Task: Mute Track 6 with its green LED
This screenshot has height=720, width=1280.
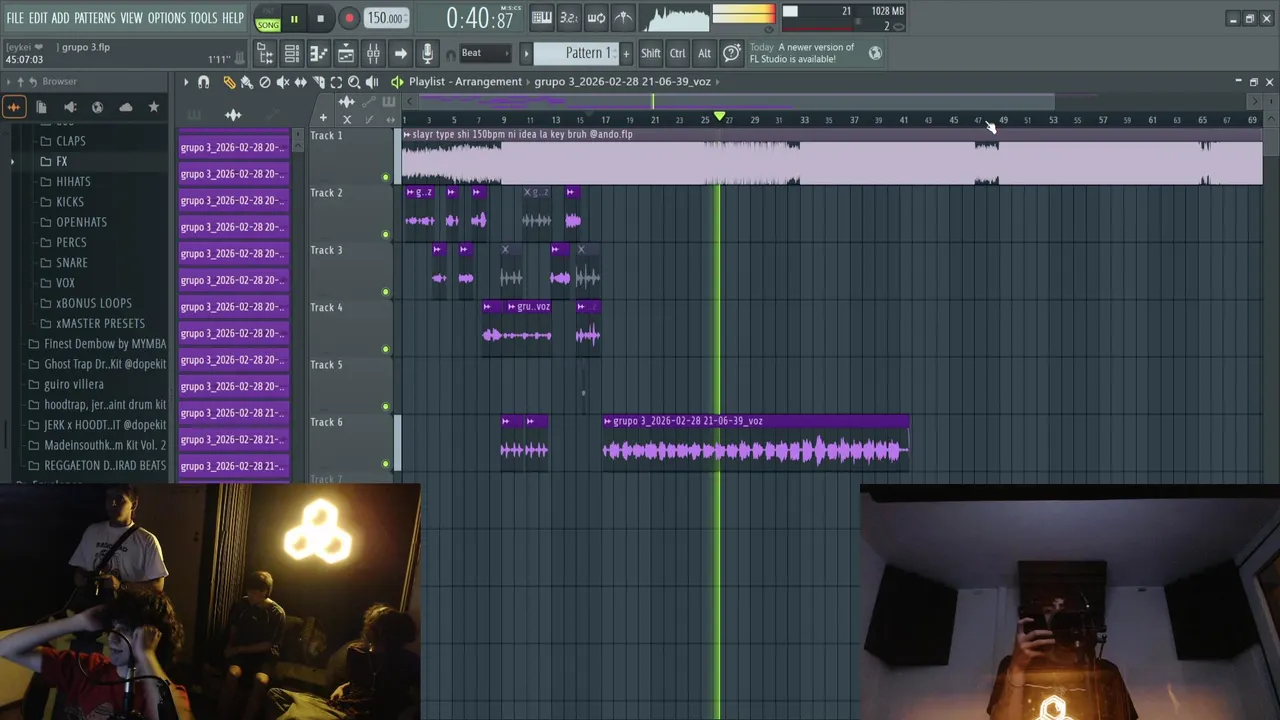Action: pos(385,464)
